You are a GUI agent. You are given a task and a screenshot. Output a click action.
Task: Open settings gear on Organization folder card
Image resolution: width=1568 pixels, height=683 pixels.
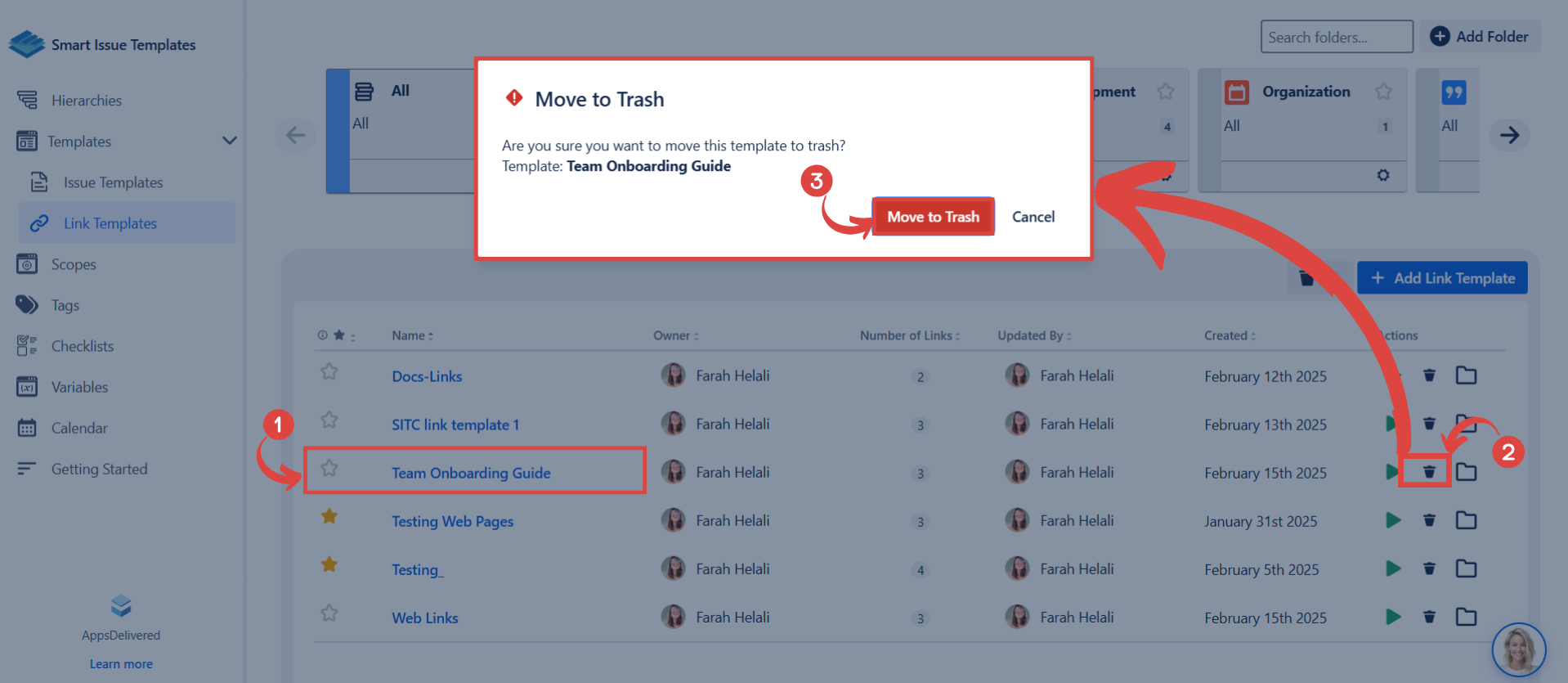coord(1382,175)
